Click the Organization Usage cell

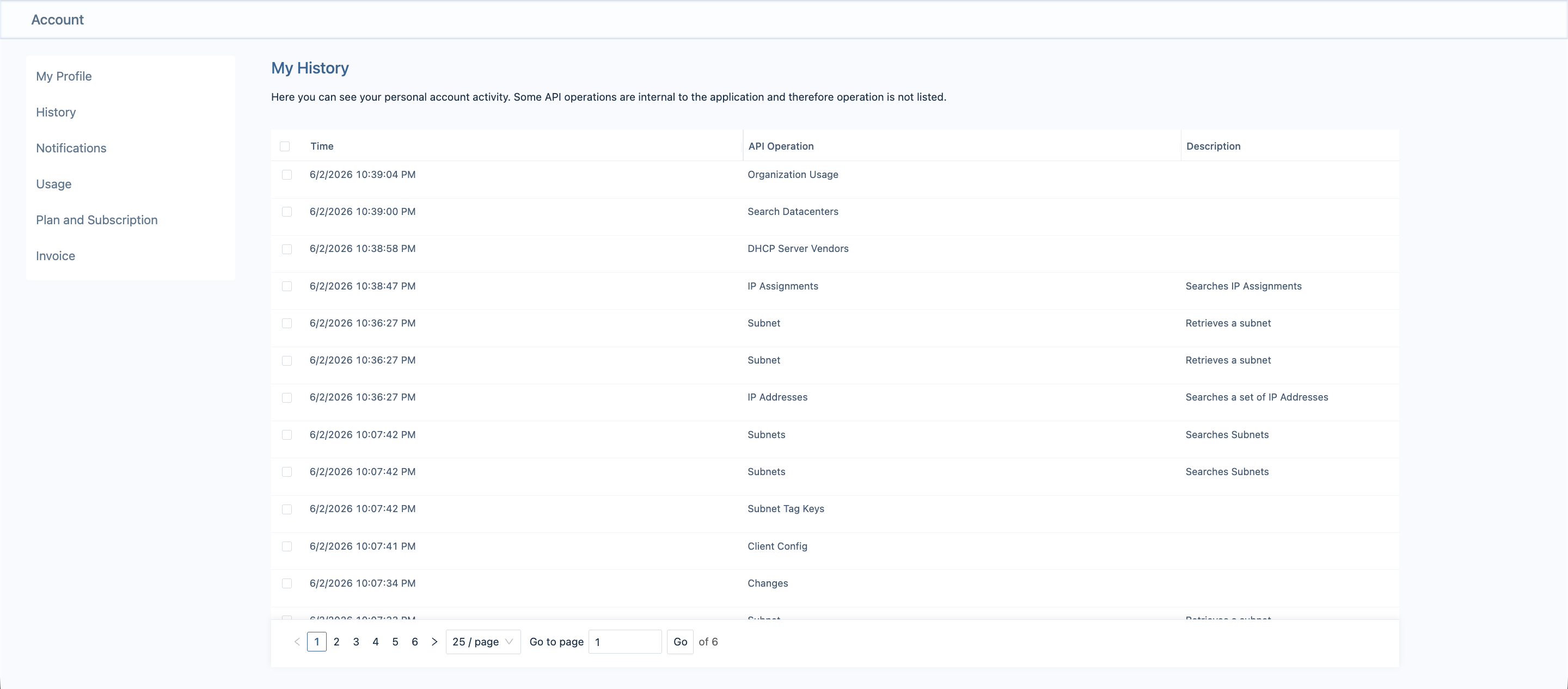tap(793, 175)
